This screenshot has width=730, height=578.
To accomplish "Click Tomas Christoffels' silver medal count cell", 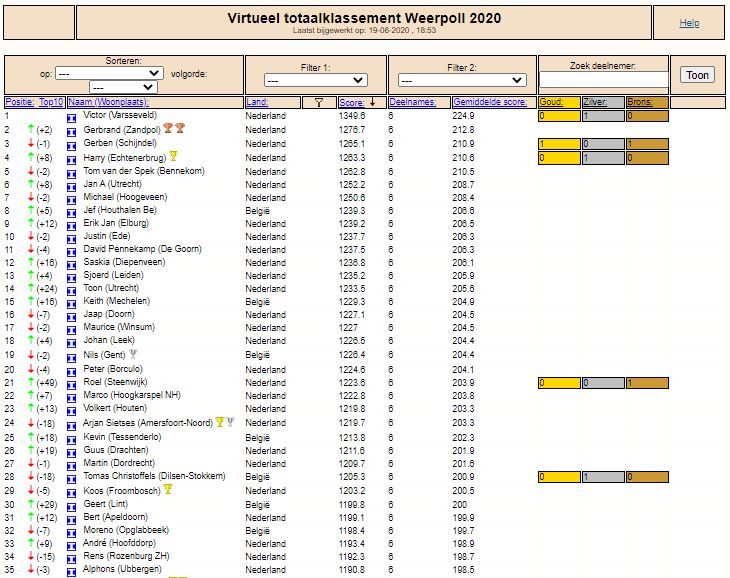I will [603, 477].
